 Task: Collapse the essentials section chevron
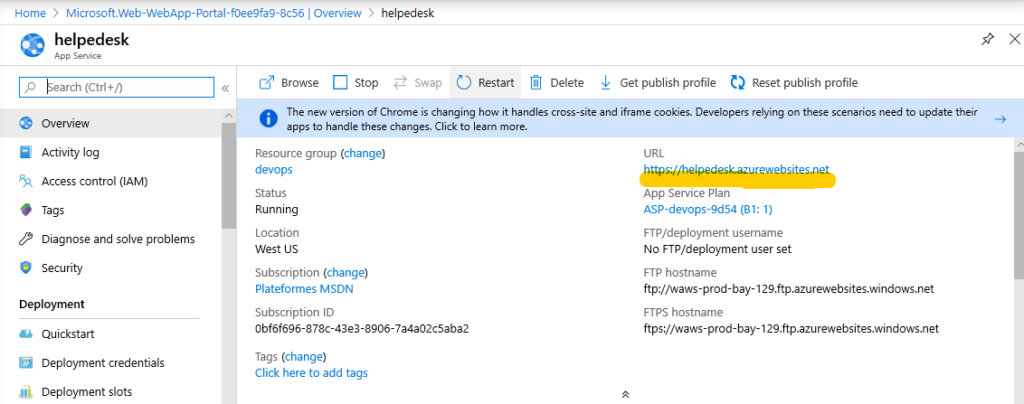(625, 394)
